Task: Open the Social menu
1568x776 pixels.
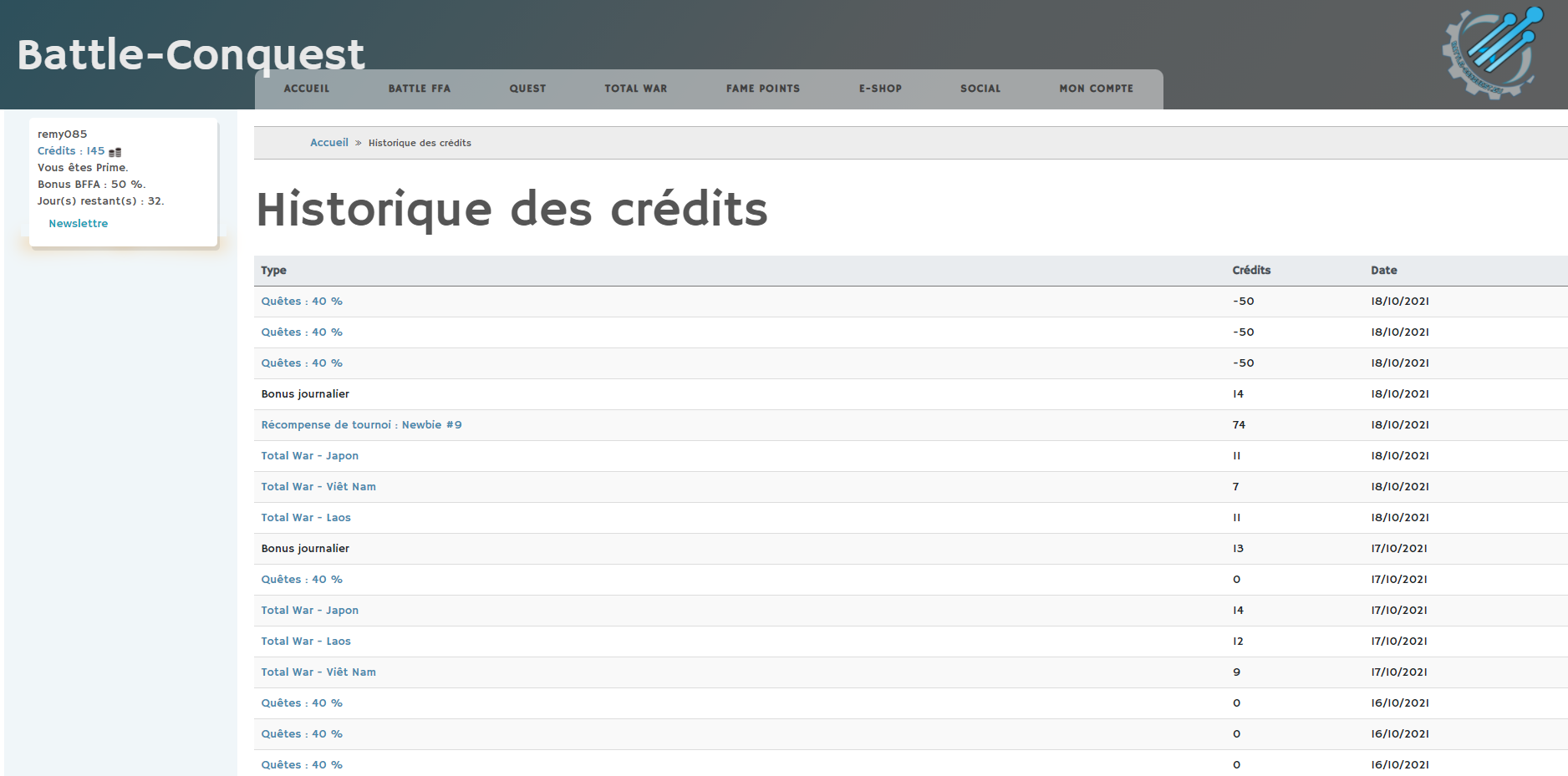Action: [x=980, y=89]
